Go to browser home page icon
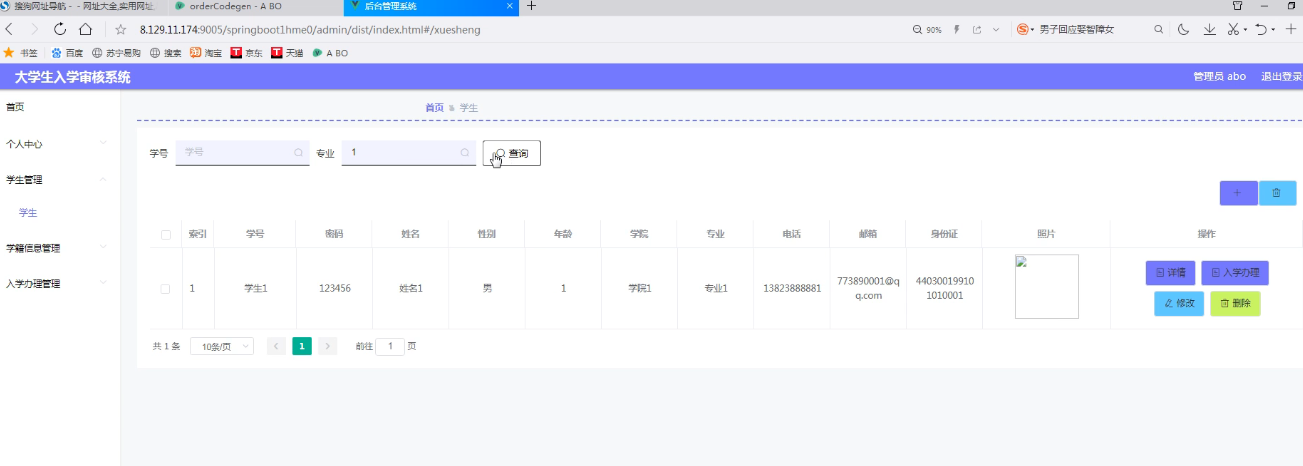Screen dimensions: 1303x466 [88, 30]
